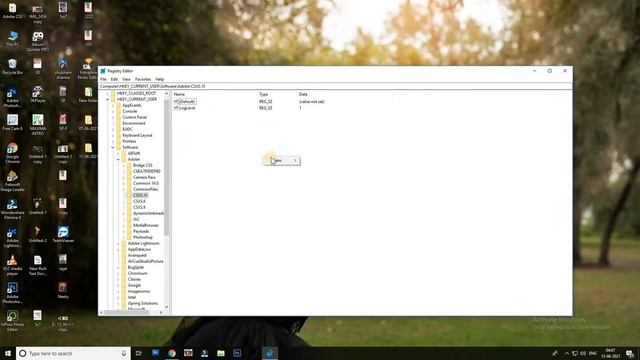This screenshot has width=640, height=360.
Task: Open the View menu in Registry Editor
Action: (126, 79)
